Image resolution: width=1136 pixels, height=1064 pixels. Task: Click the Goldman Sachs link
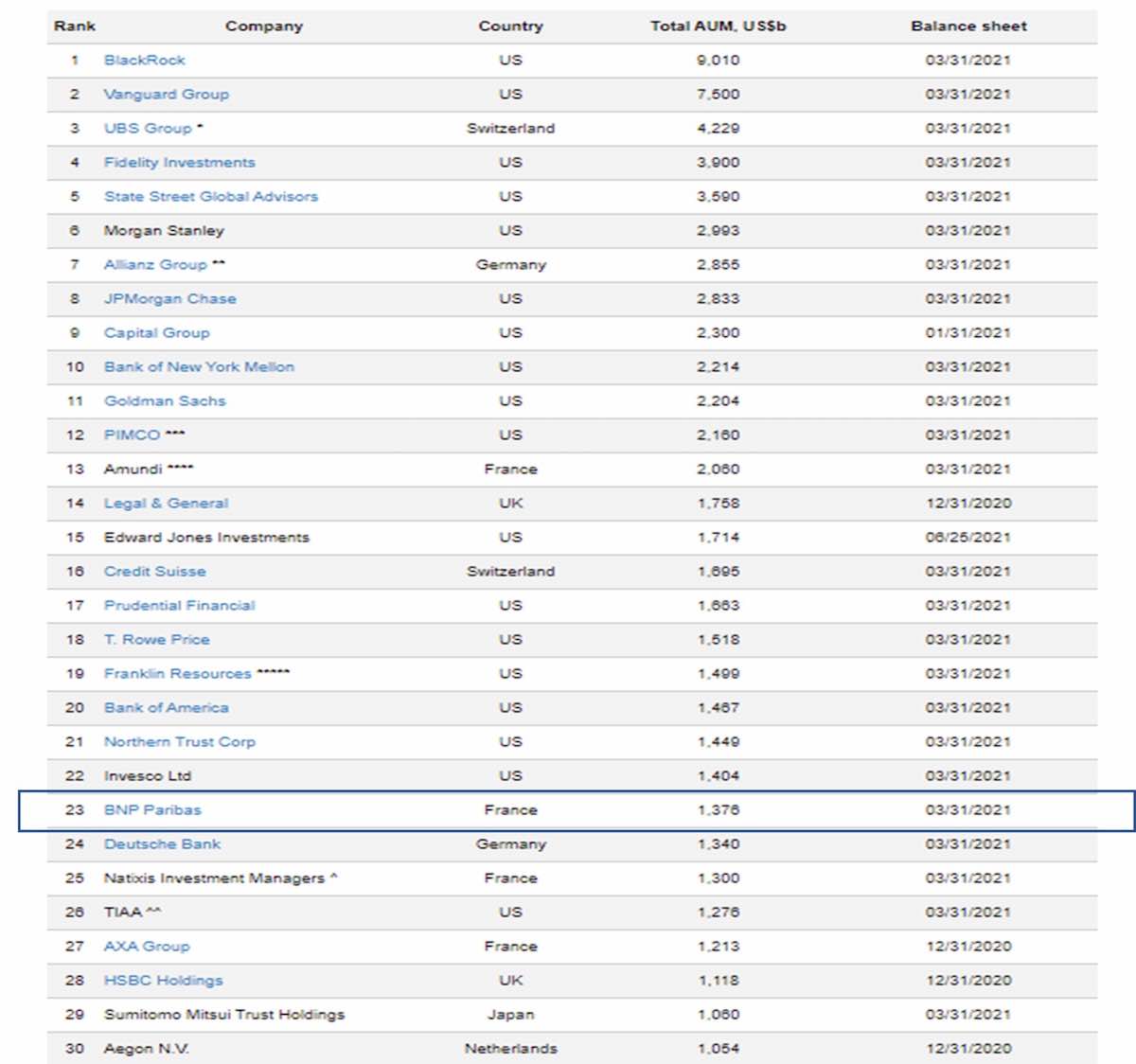(x=165, y=400)
